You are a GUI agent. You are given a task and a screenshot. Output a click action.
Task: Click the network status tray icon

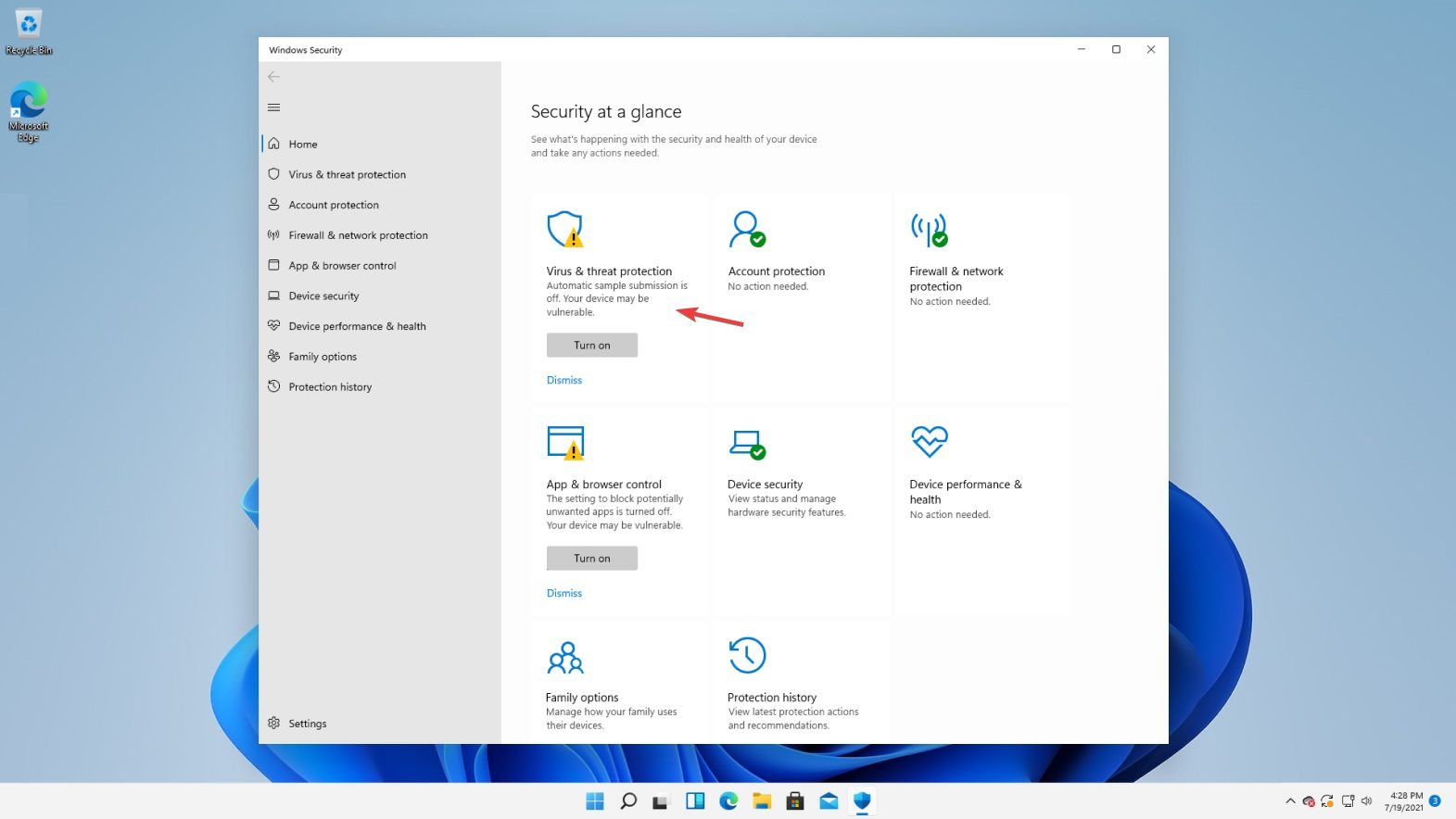[1348, 801]
